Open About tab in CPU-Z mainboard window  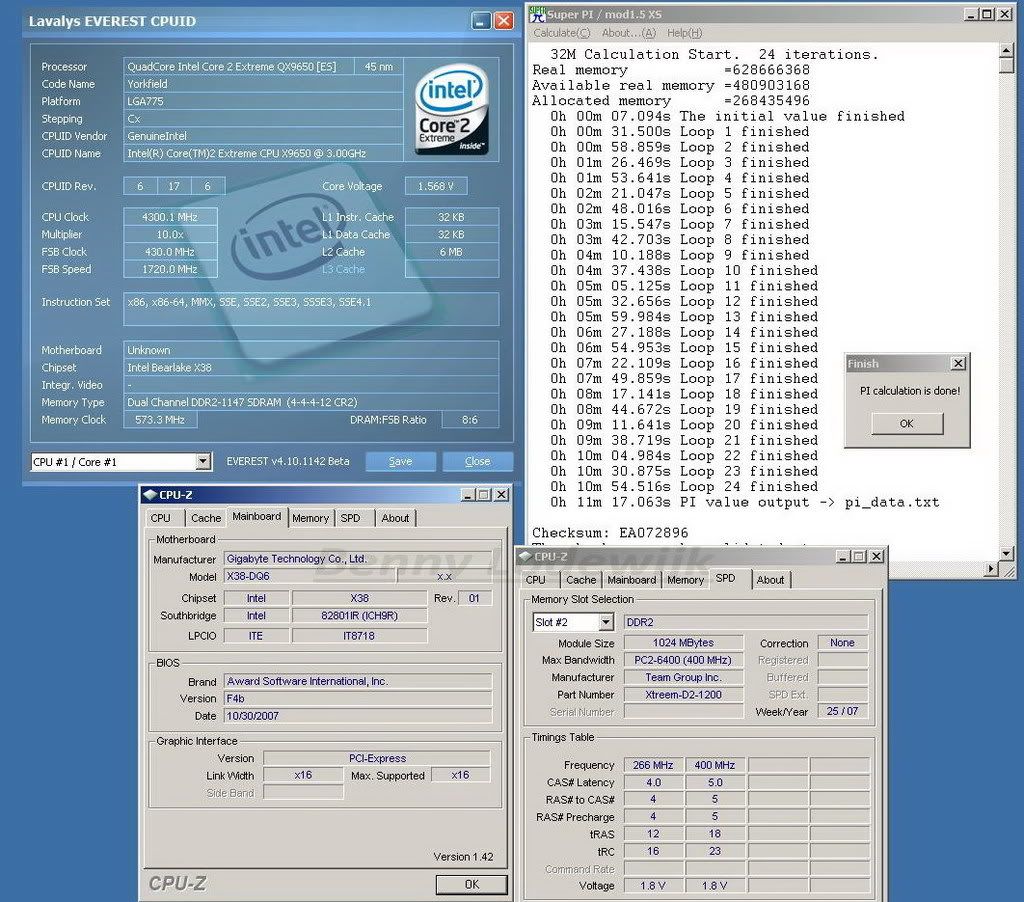(395, 518)
